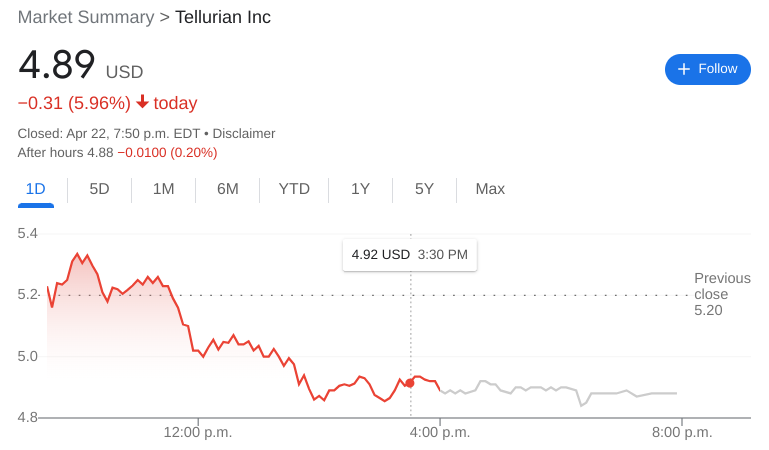Switch to the 5Y tab
This screenshot has height=450, width=769.
(424, 189)
